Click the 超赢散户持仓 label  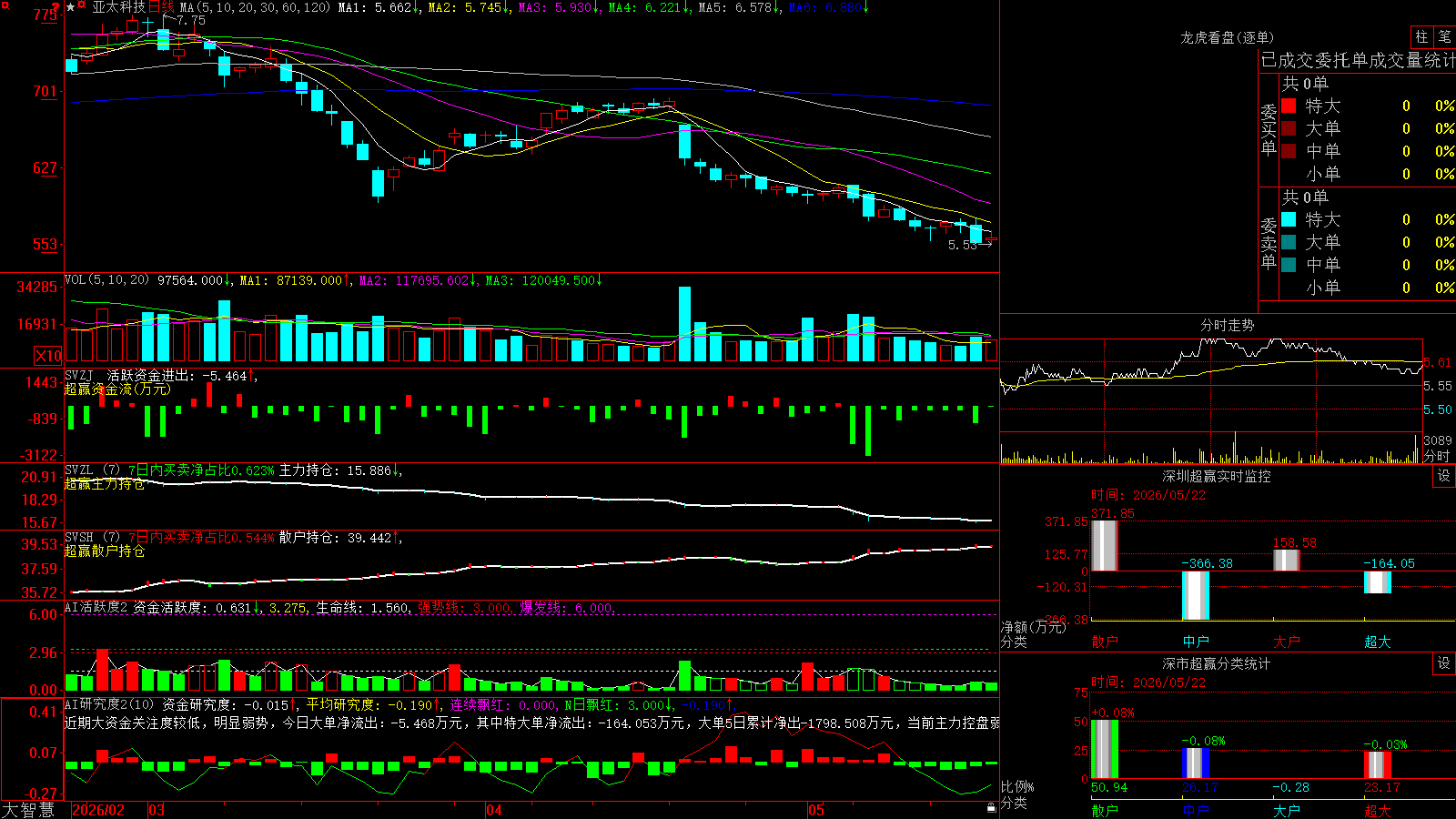point(105,551)
